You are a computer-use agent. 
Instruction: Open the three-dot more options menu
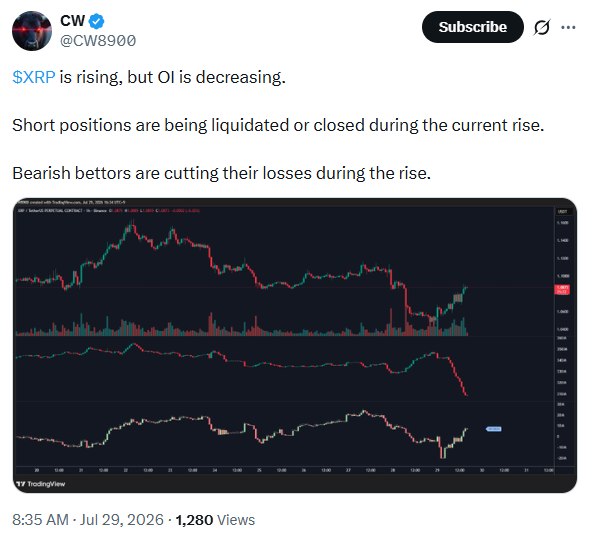[x=568, y=27]
